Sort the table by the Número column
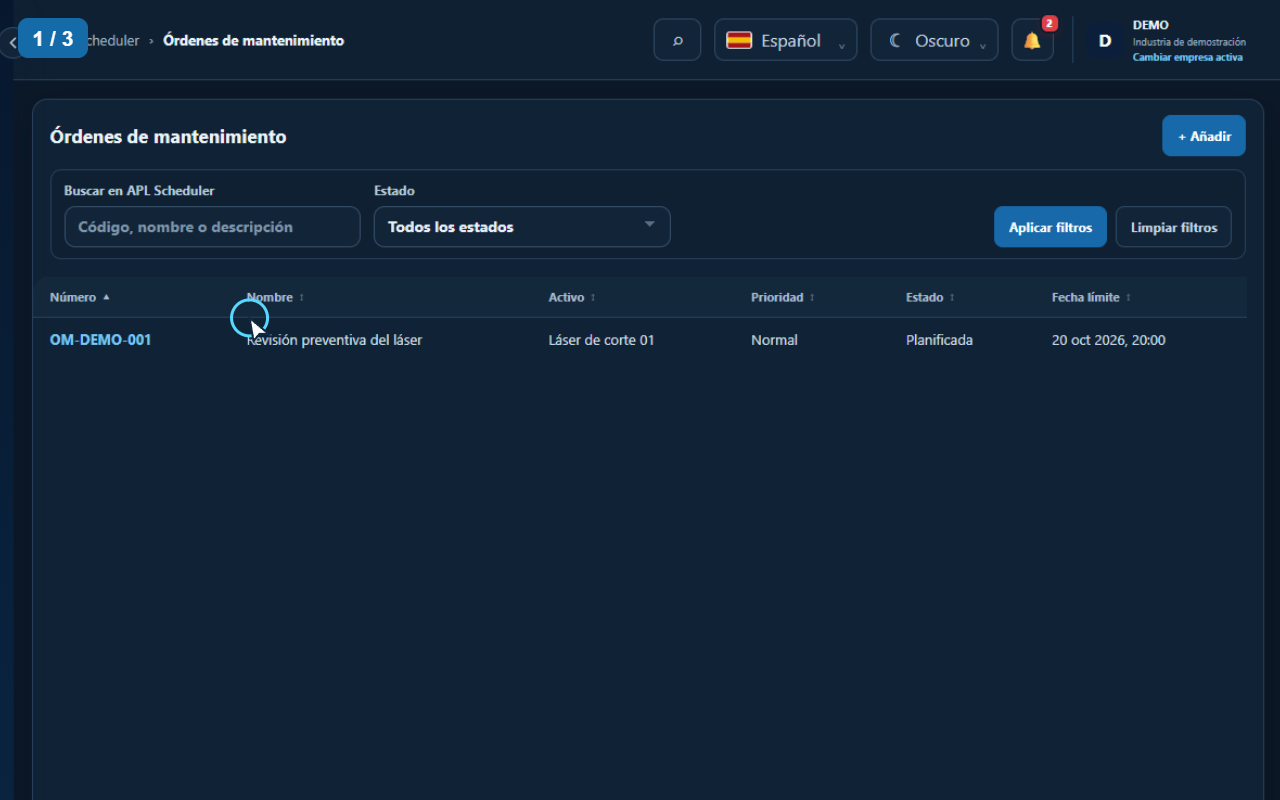Viewport: 1280px width, 800px height. [80, 297]
